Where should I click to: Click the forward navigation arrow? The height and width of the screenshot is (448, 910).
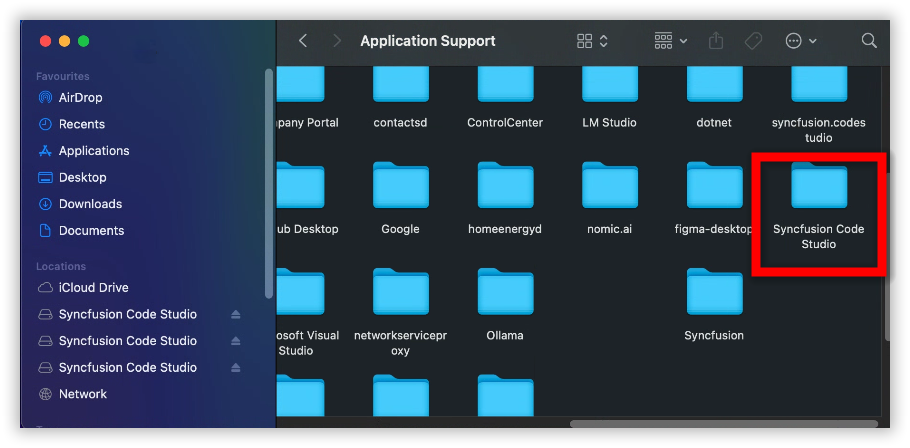coord(337,41)
